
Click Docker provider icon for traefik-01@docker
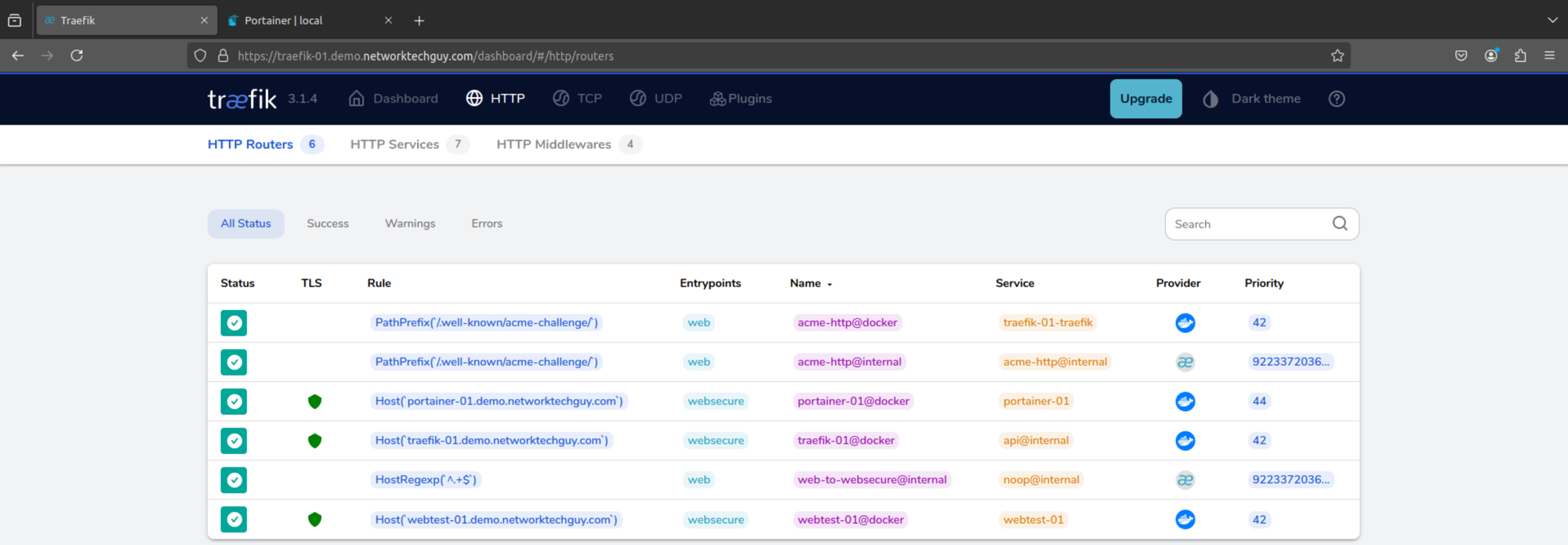1185,441
